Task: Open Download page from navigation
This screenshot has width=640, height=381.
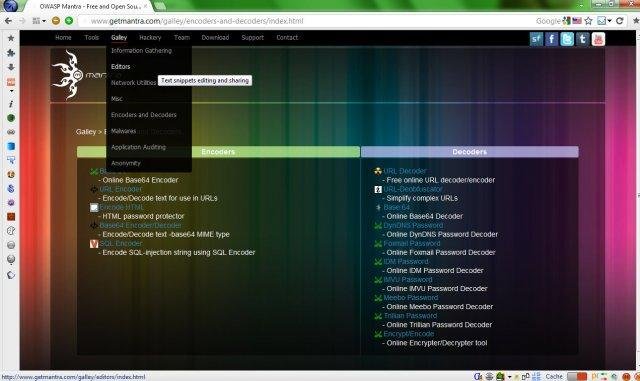Action: click(215, 38)
